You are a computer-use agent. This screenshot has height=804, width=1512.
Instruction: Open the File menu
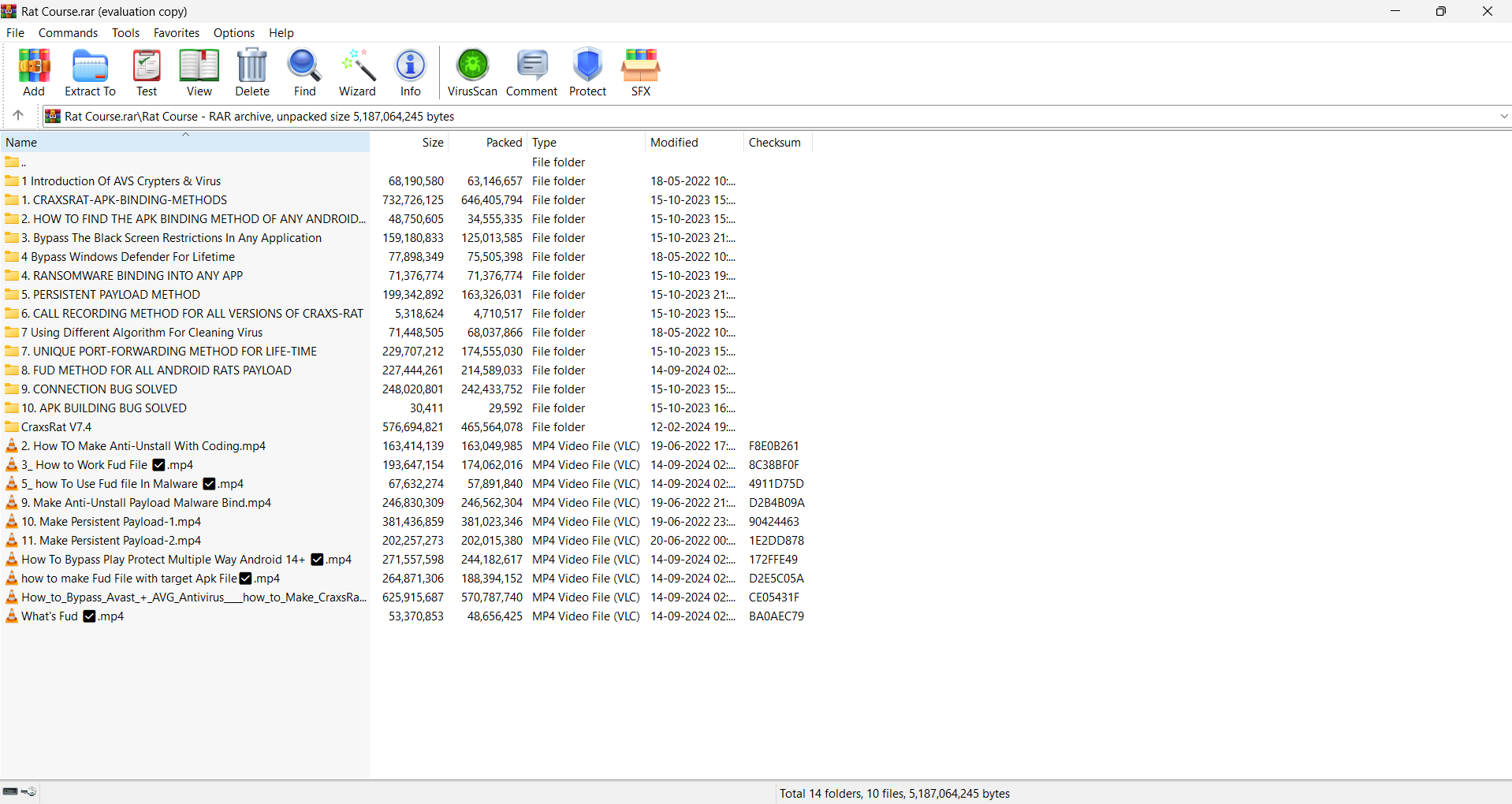[15, 33]
